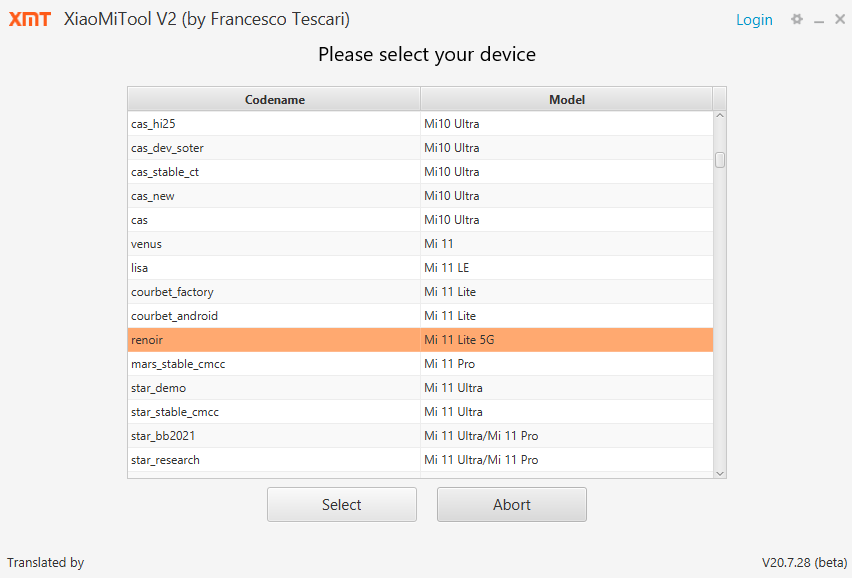Select the courbet_factory Mi 11 Lite row
Image resolution: width=852 pixels, height=578 pixels.
coord(420,292)
